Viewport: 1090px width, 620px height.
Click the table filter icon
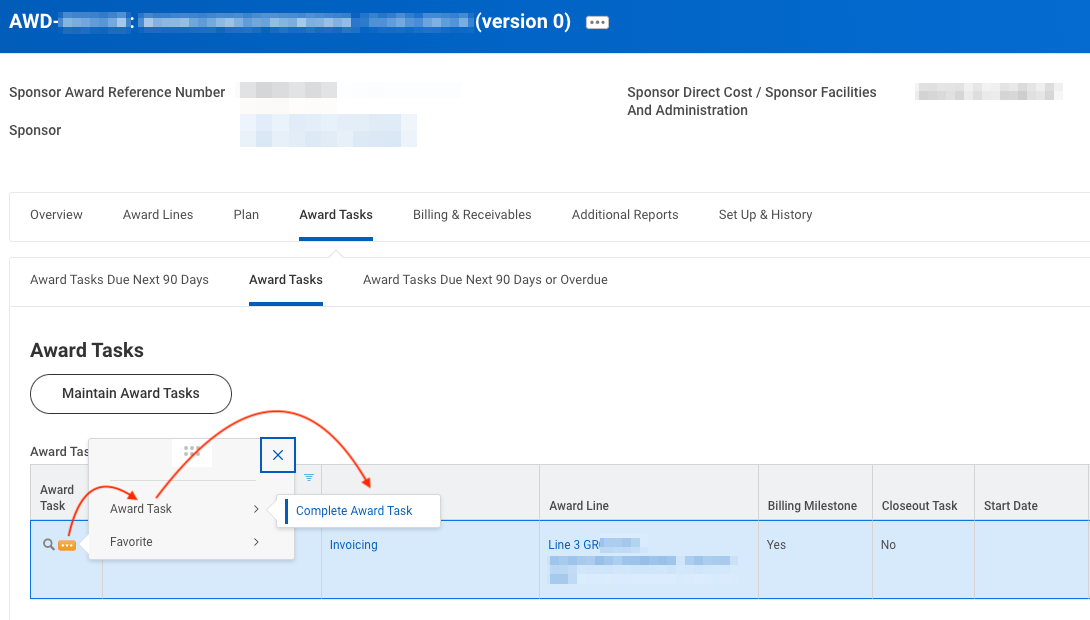point(309,478)
